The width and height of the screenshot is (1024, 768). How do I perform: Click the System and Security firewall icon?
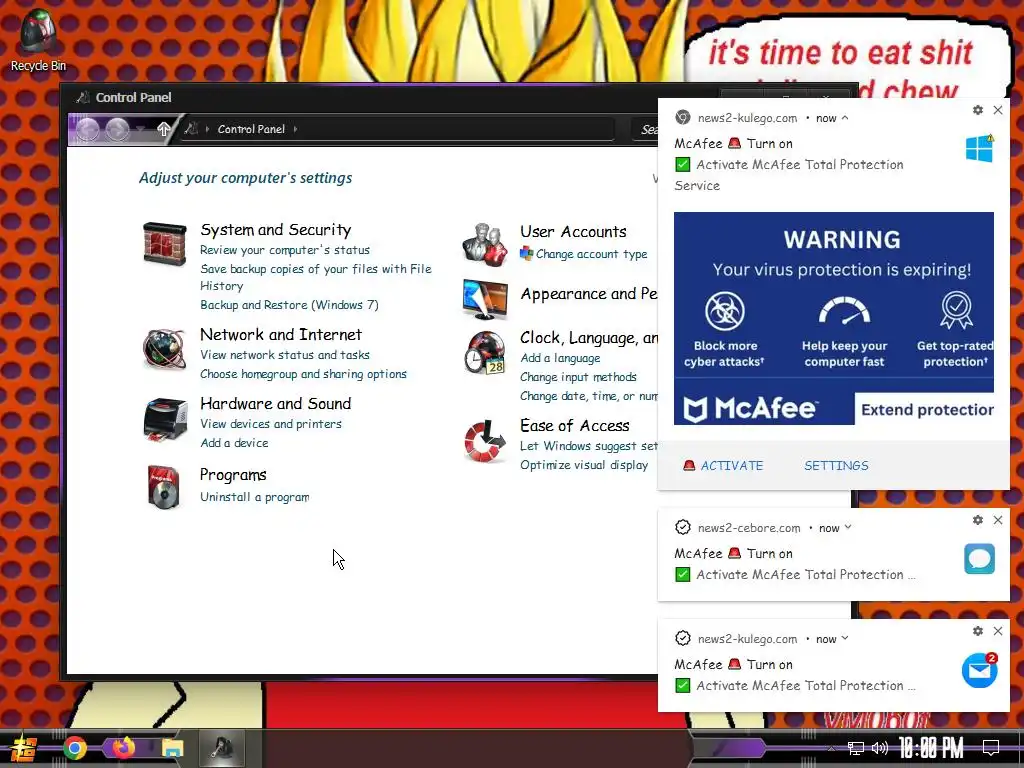click(165, 243)
